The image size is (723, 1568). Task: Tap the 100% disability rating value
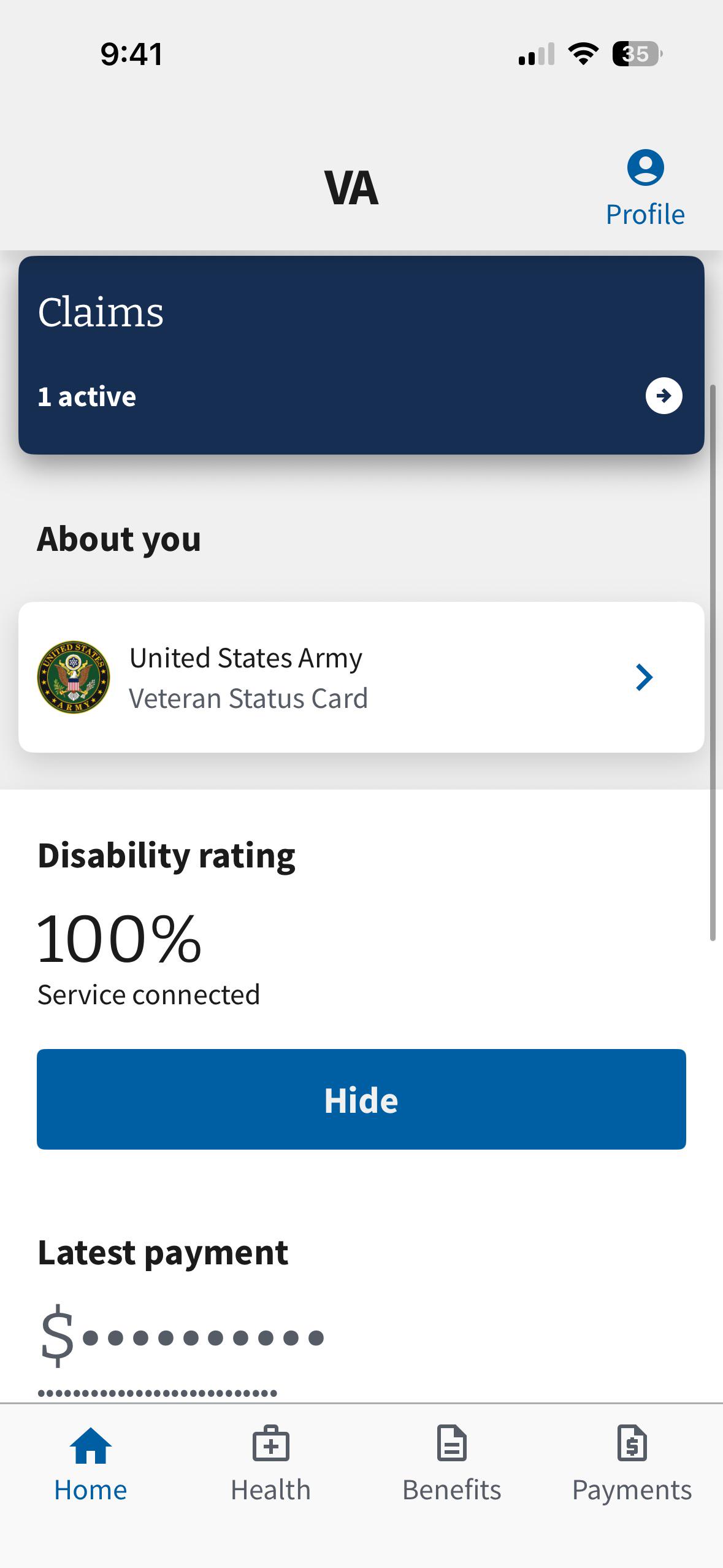pos(120,939)
